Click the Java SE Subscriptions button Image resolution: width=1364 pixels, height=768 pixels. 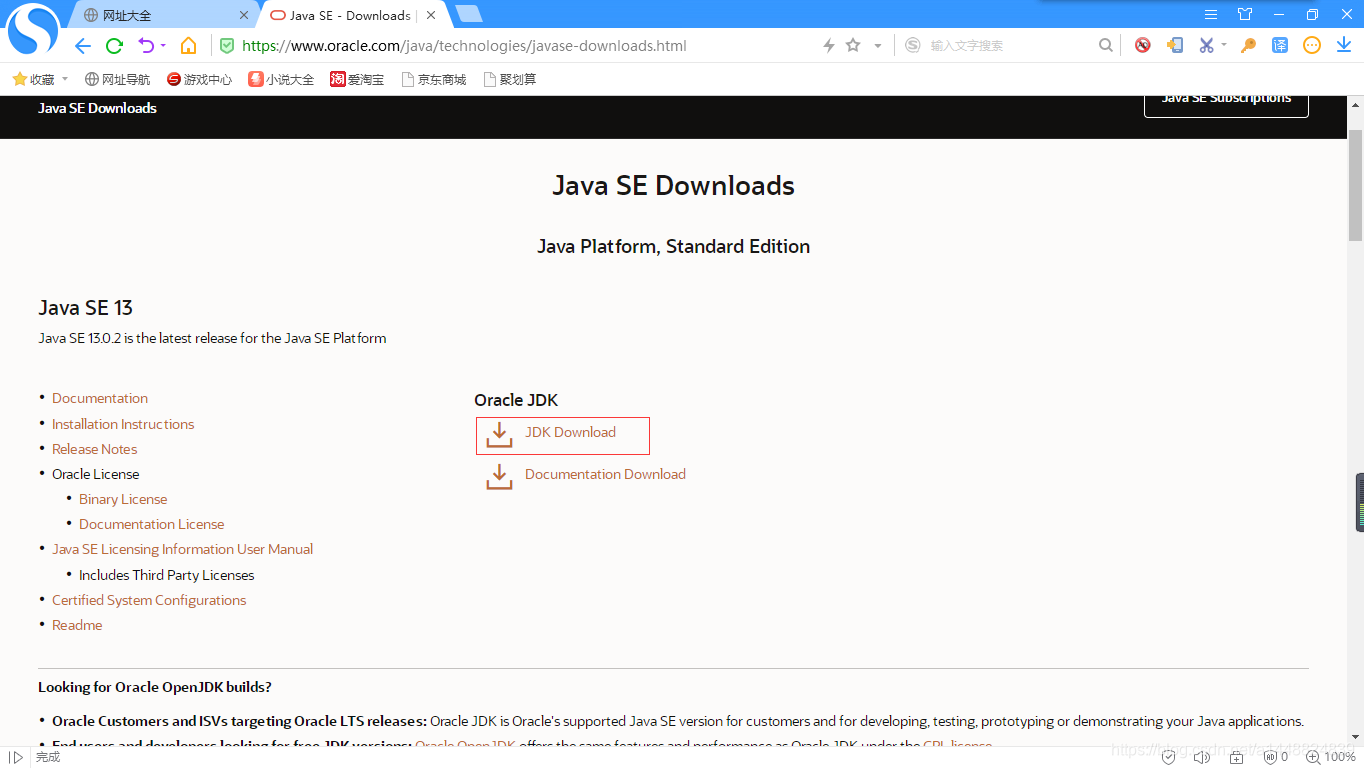click(1226, 101)
